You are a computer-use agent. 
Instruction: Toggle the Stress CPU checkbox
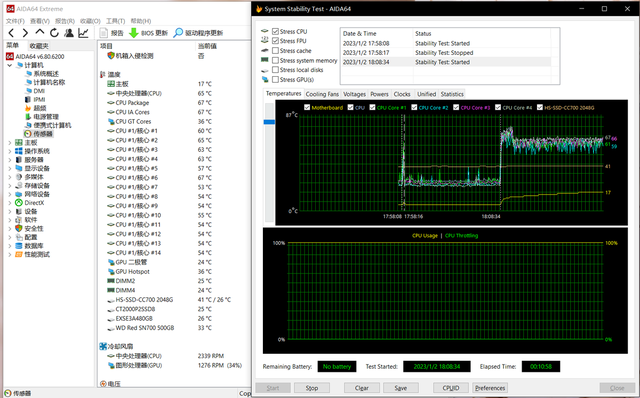[276, 31]
